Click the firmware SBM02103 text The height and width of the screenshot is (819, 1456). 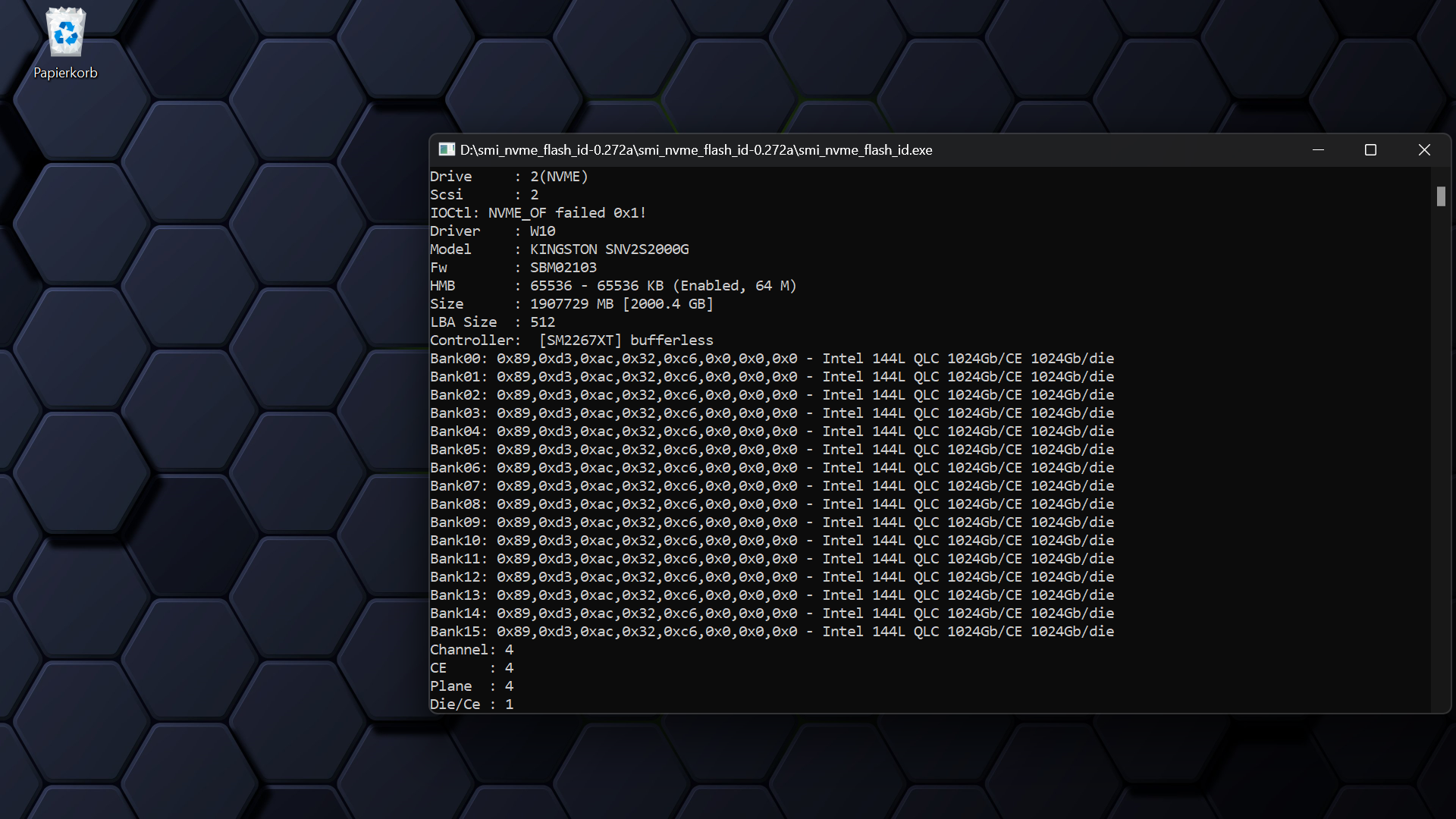coord(563,268)
